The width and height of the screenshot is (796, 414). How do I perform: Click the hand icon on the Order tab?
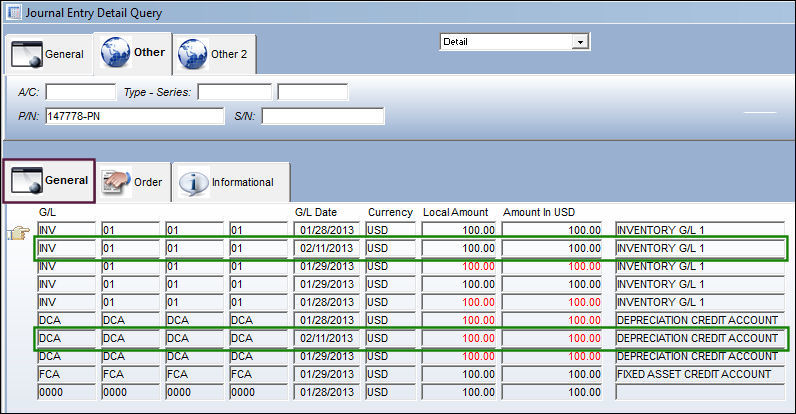116,182
